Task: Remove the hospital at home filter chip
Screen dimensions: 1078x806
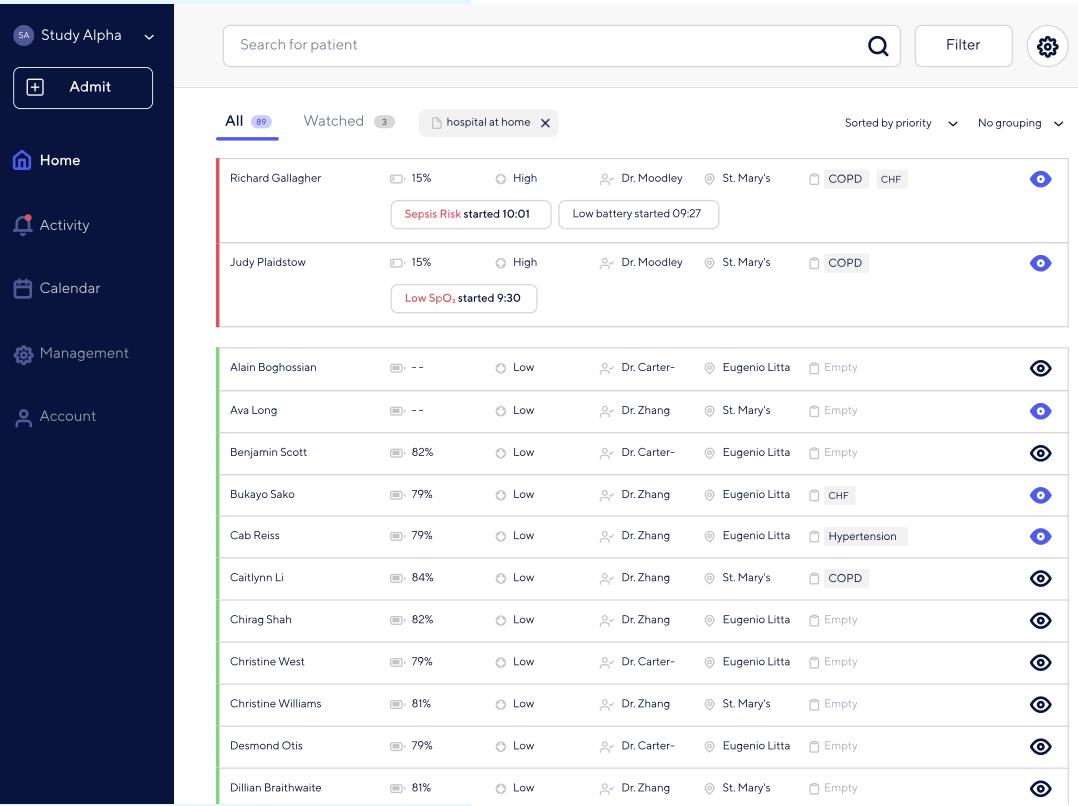Action: [545, 123]
